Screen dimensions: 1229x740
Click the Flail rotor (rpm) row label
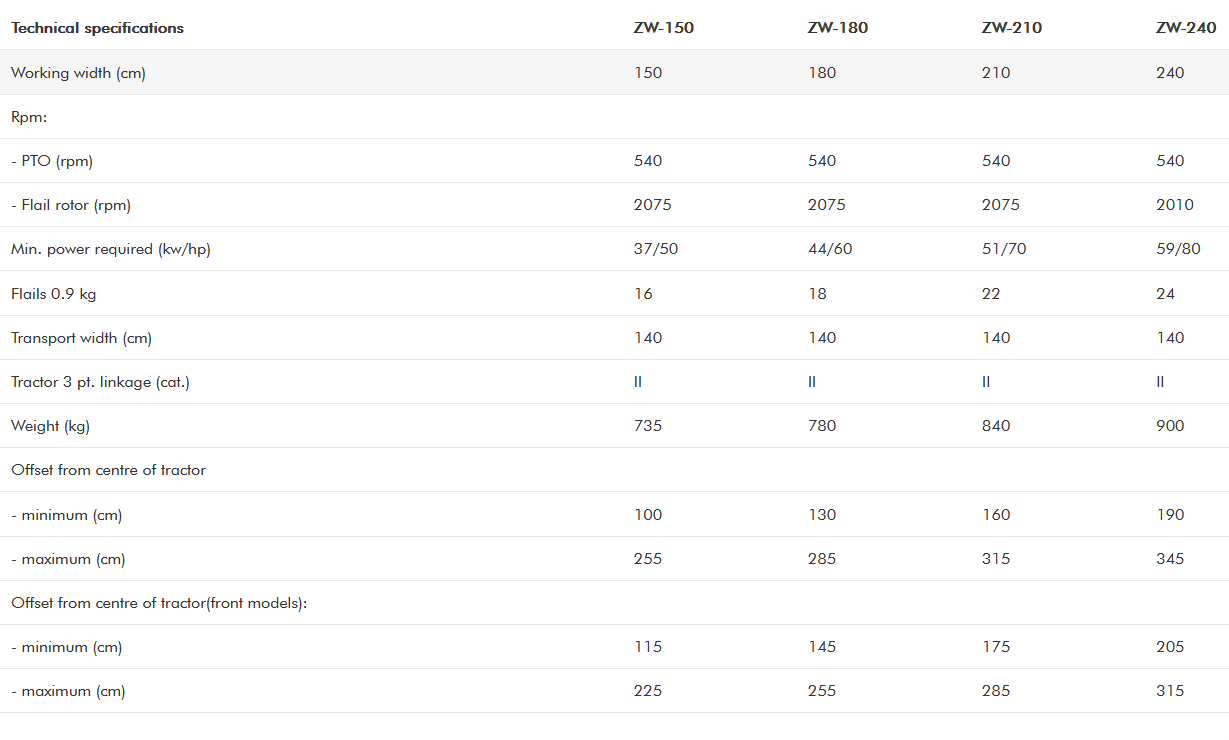tap(71, 205)
